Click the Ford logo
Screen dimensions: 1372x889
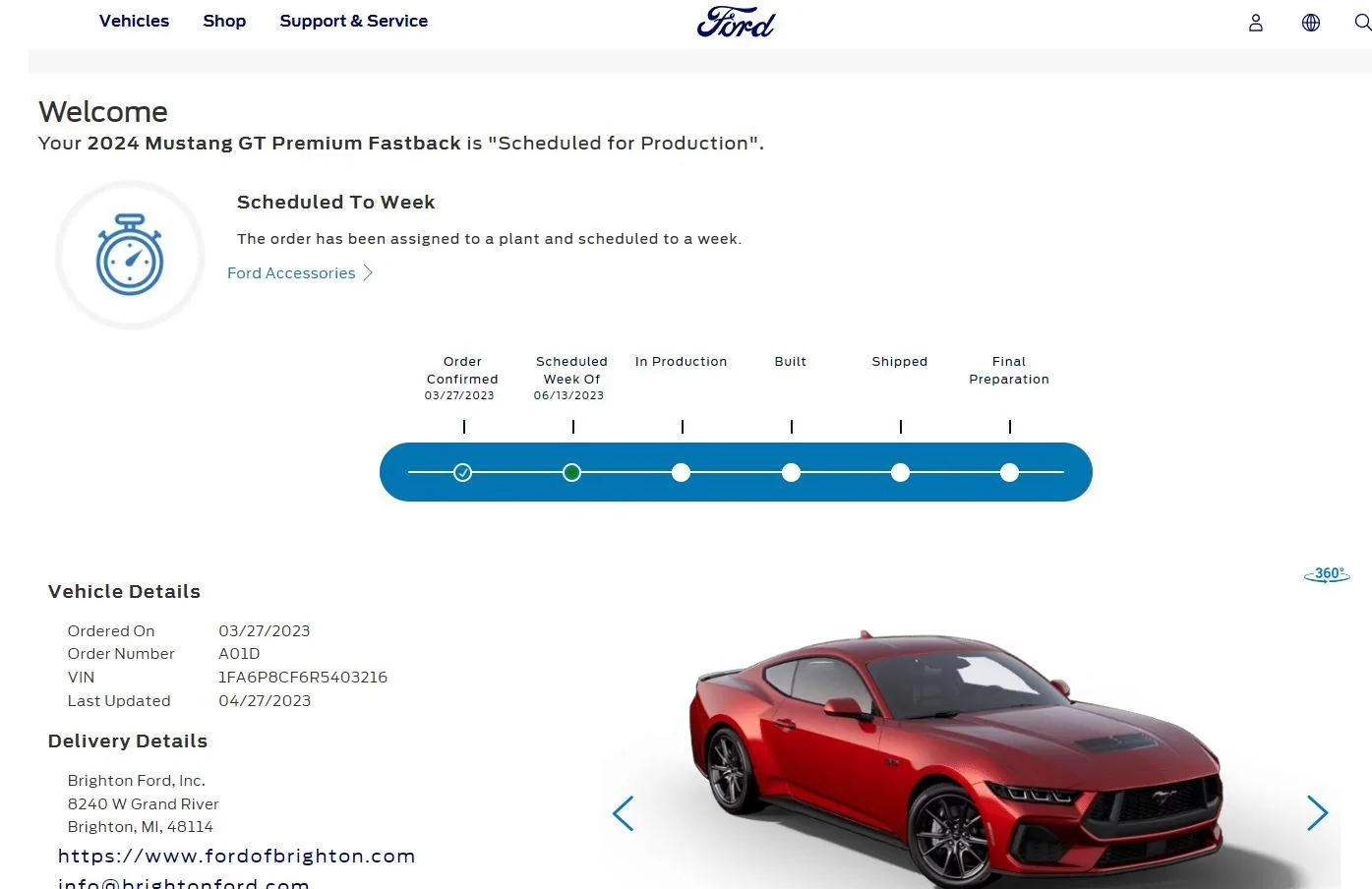point(736,22)
